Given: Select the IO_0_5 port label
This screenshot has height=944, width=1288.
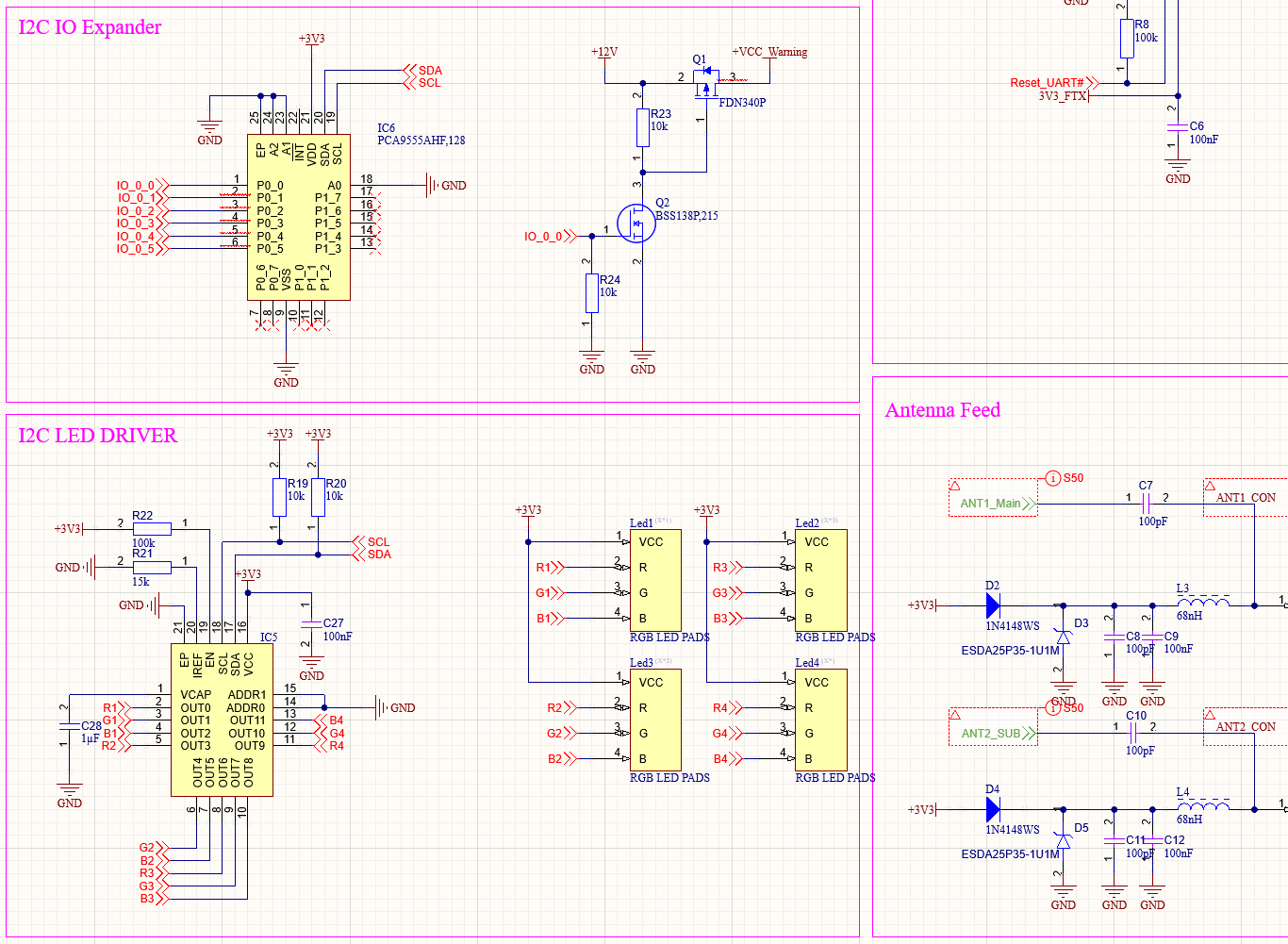Looking at the screenshot, I should [x=142, y=249].
